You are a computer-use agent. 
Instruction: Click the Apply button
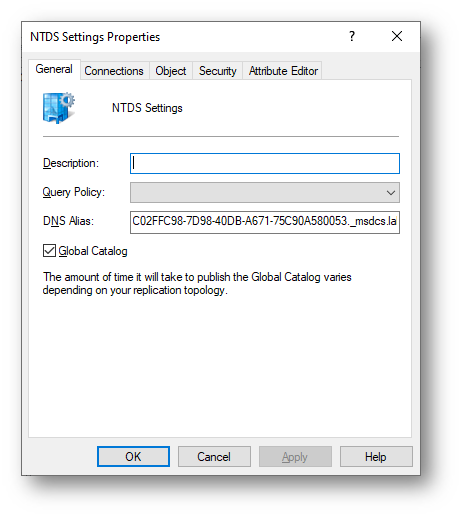point(295,457)
